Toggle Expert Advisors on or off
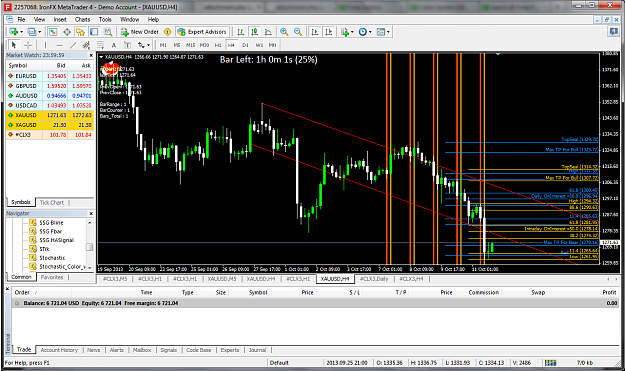The height and width of the screenshot is (371, 625). pos(202,32)
